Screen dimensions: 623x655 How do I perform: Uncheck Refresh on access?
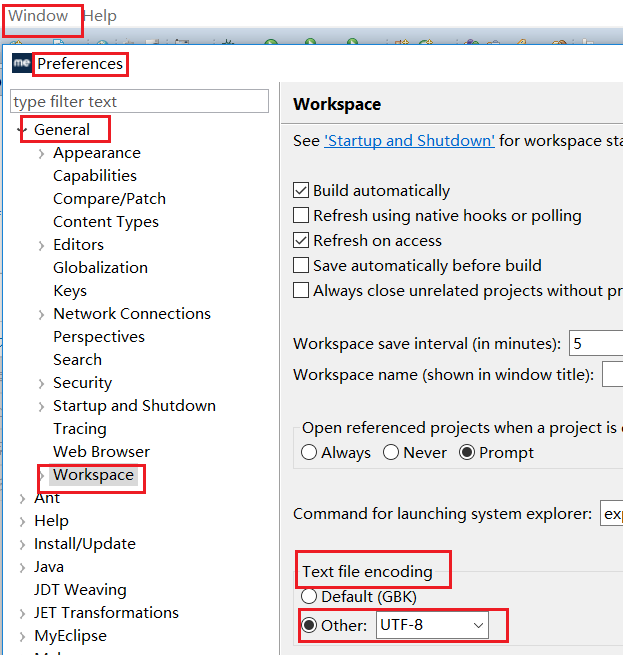301,240
